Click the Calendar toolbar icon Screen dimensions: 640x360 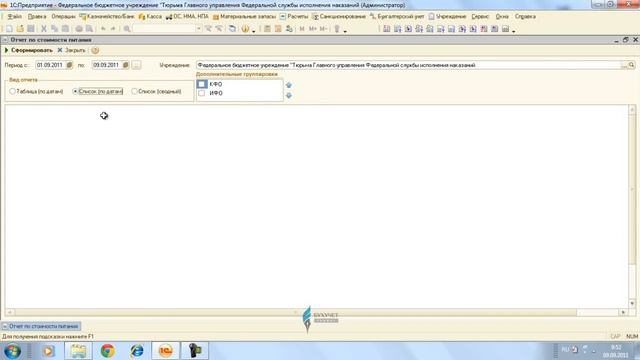(x=278, y=29)
